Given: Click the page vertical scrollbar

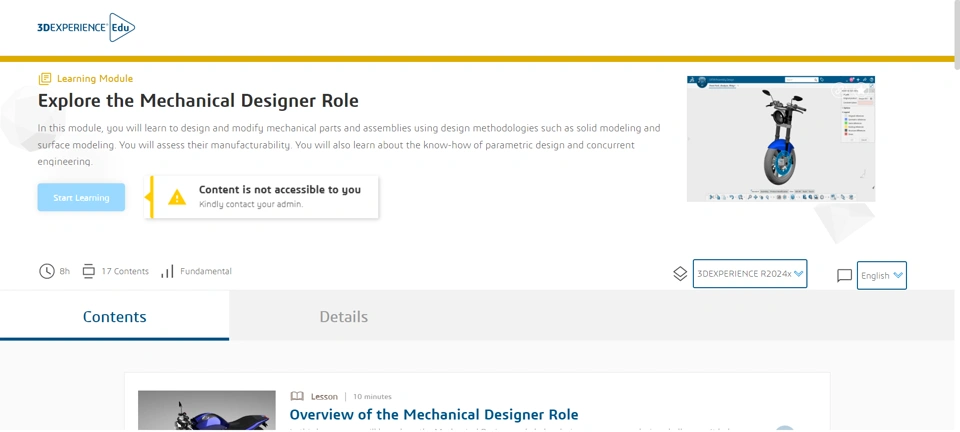Looking at the screenshot, I should pyautogui.click(x=956, y=40).
